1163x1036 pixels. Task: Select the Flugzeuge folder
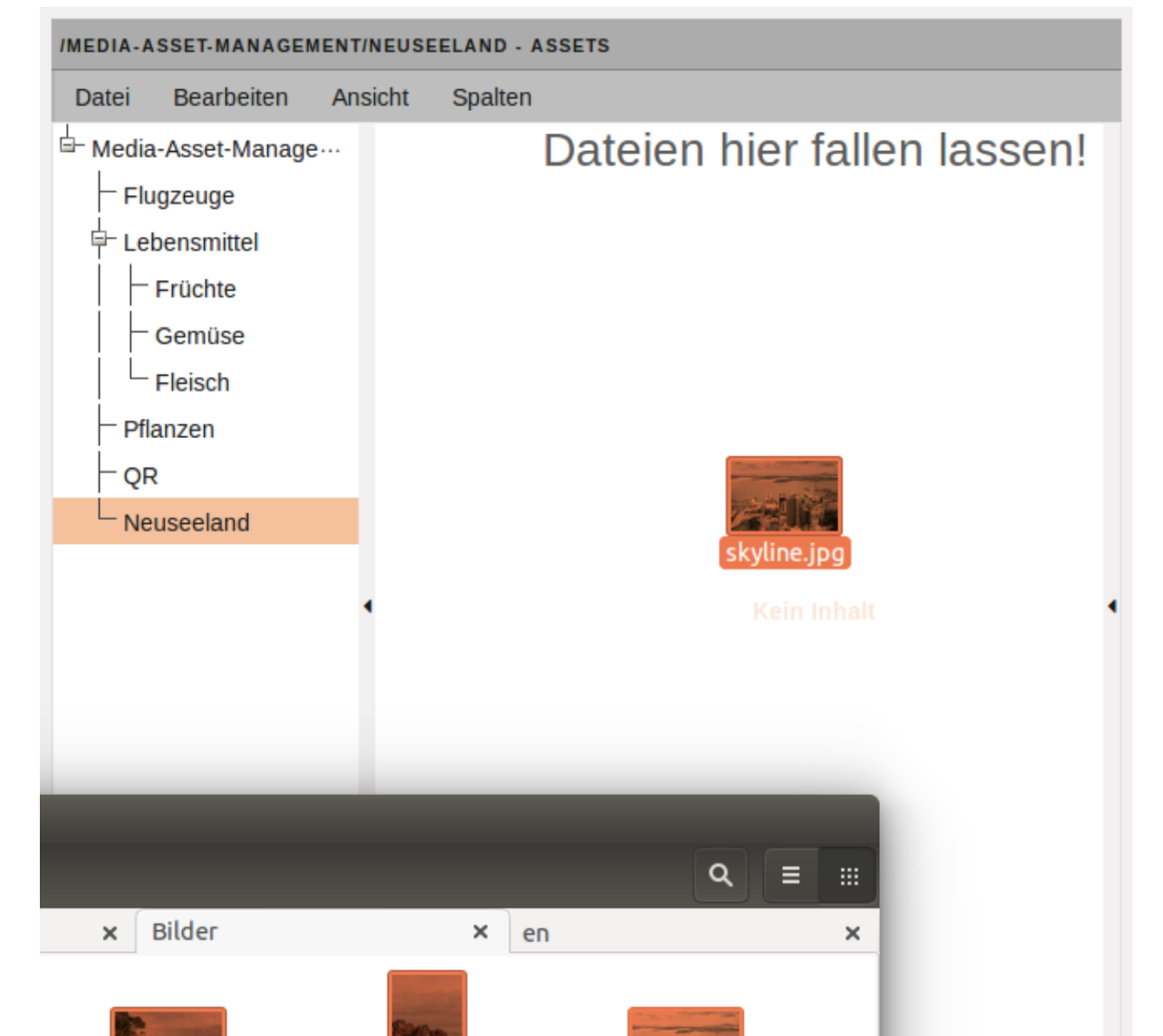coord(179,196)
